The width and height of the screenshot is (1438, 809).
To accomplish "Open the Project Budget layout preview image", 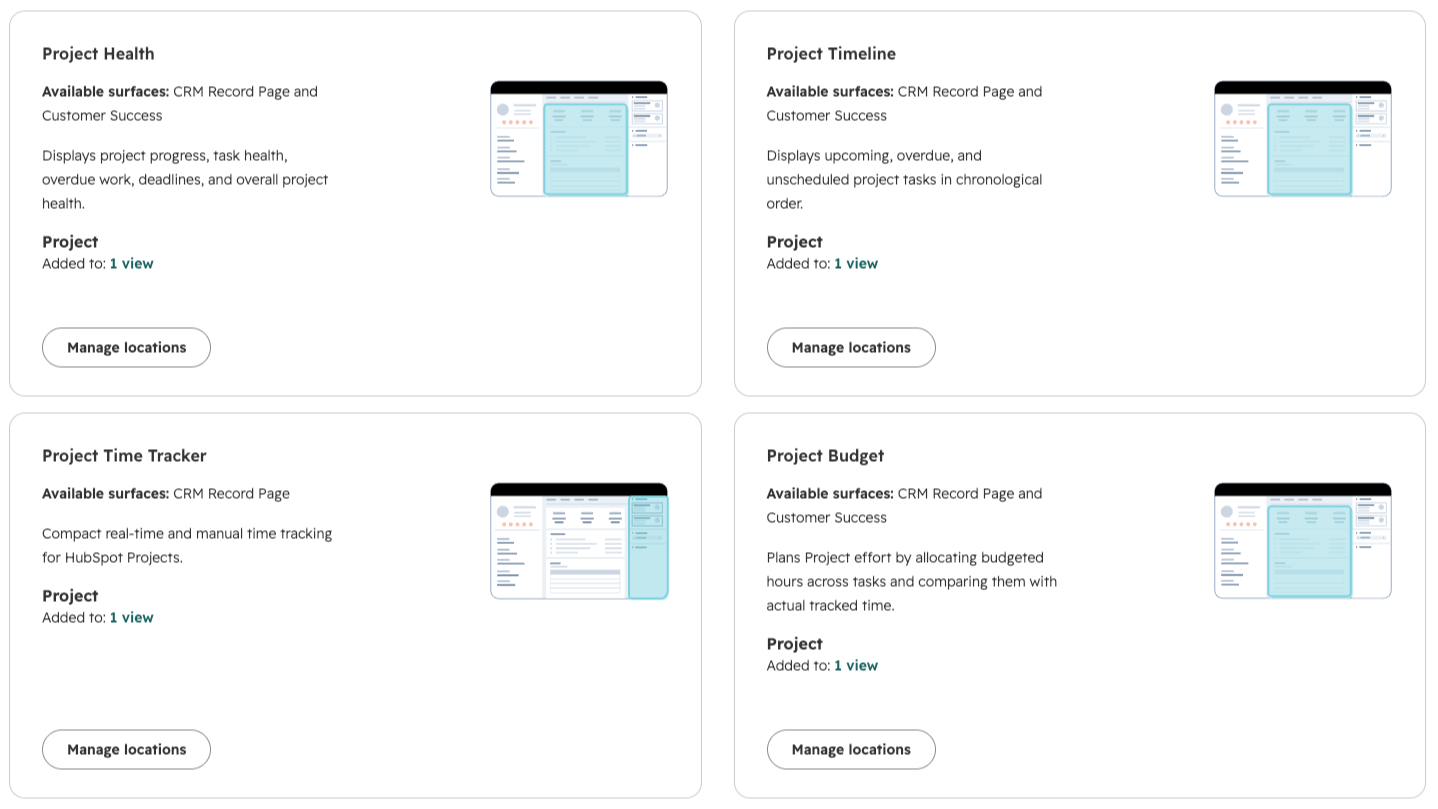I will pyautogui.click(x=1303, y=541).
